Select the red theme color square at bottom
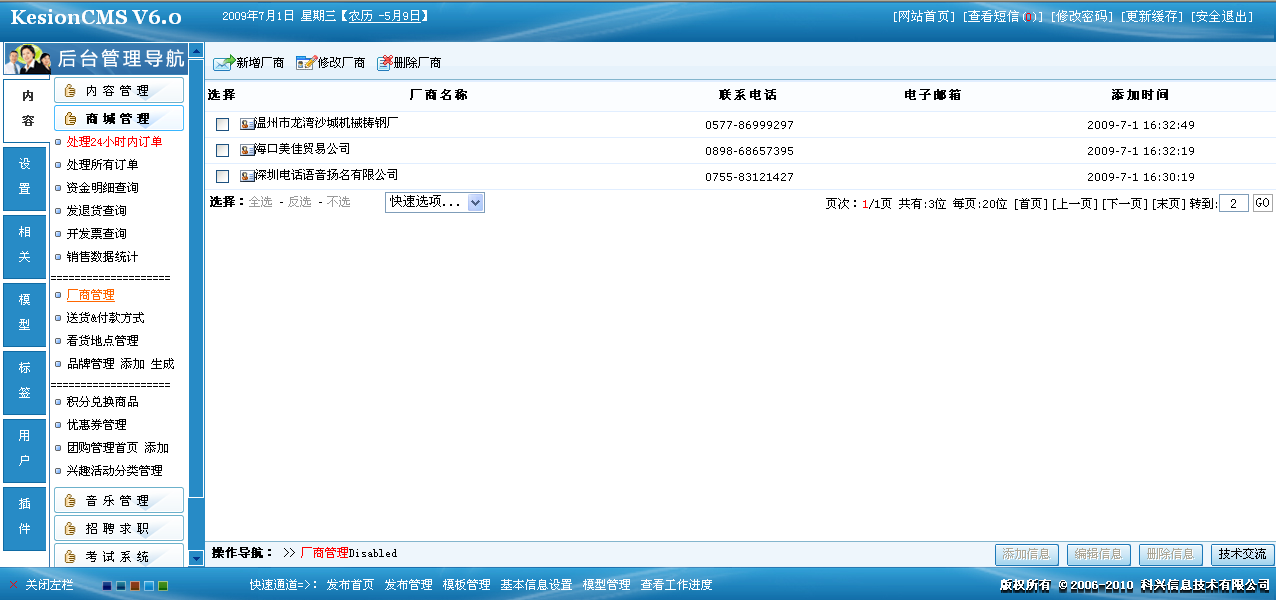The width and height of the screenshot is (1276, 600). point(134,586)
